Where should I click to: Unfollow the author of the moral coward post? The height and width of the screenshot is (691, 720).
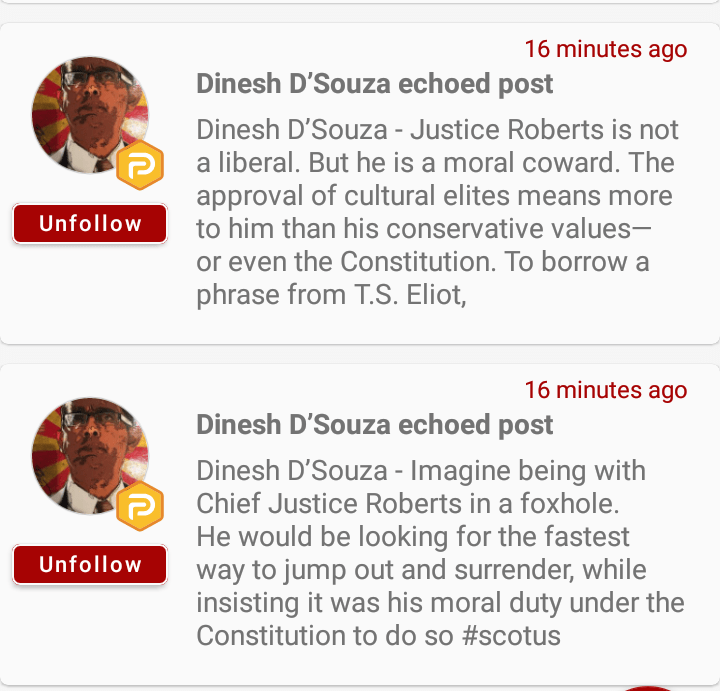[x=90, y=223]
